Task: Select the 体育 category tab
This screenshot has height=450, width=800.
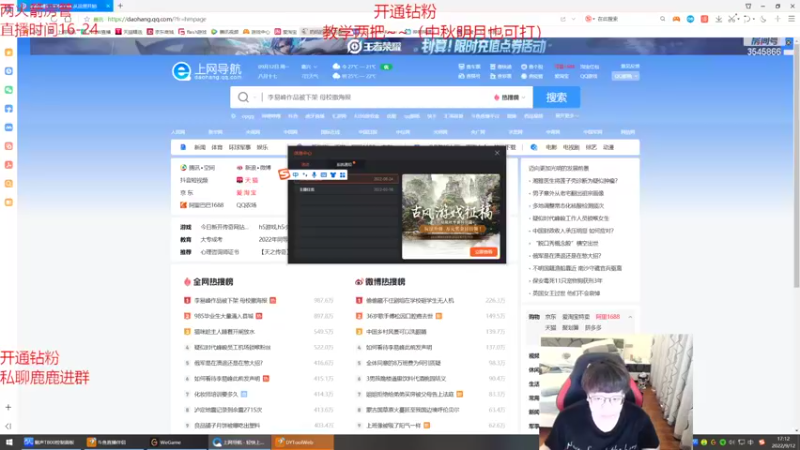Action: (x=217, y=147)
